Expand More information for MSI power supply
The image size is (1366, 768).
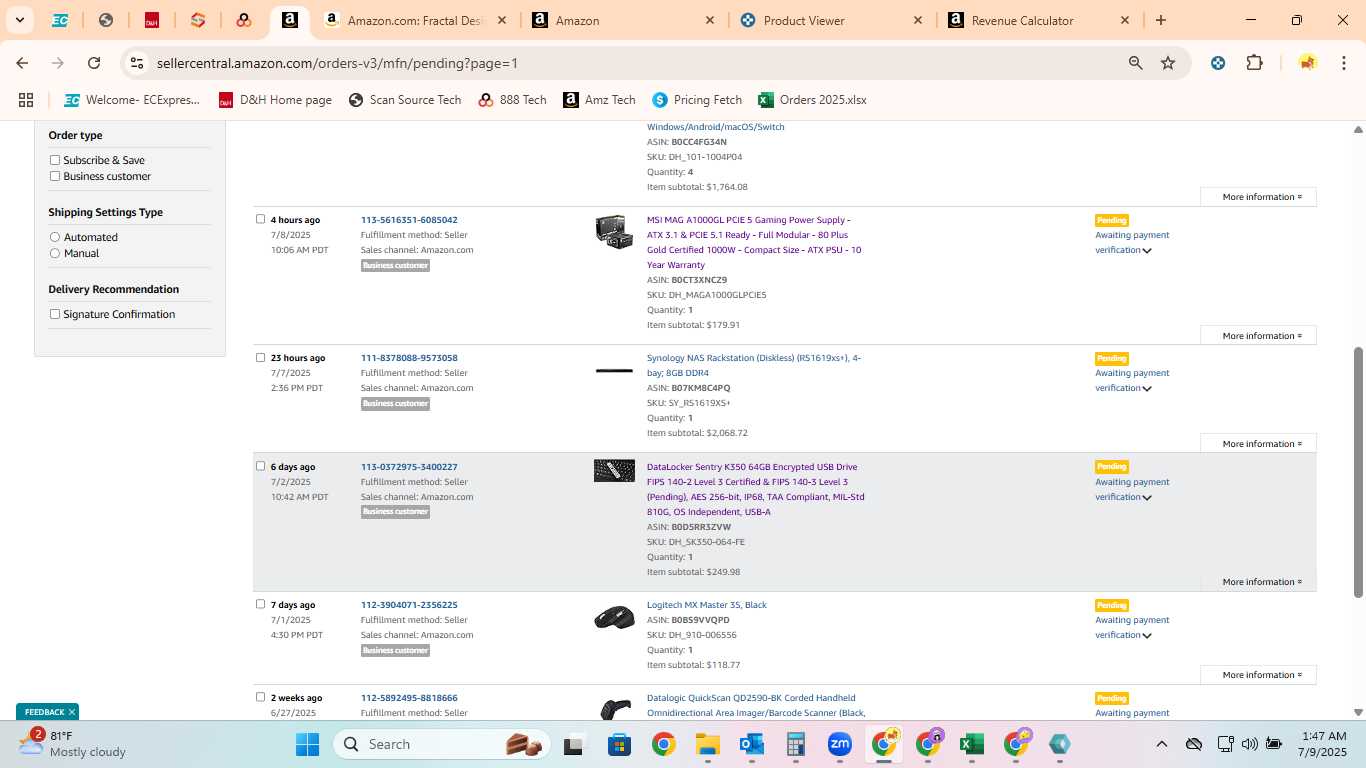[x=1258, y=336]
